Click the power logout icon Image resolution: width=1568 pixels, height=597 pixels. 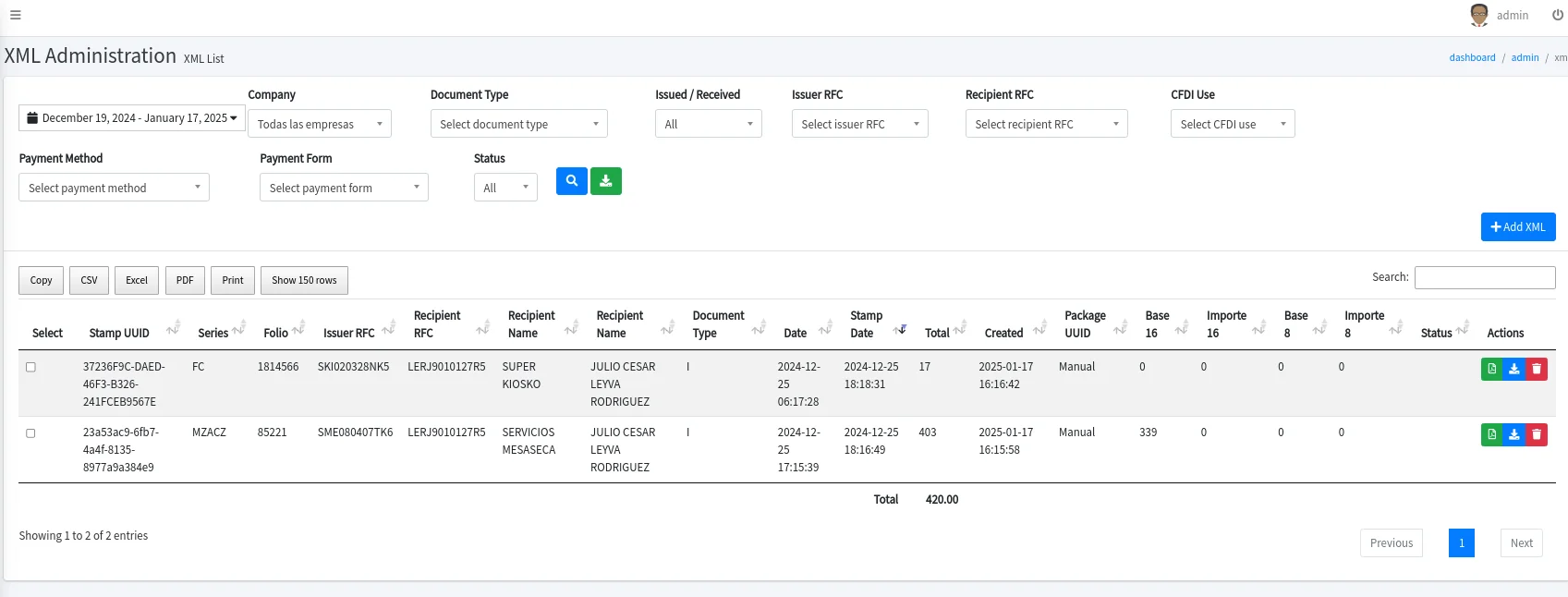click(x=1557, y=15)
